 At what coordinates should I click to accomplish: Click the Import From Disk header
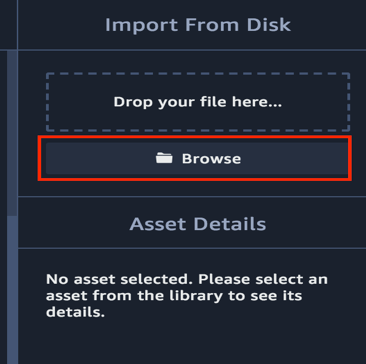pos(198,25)
